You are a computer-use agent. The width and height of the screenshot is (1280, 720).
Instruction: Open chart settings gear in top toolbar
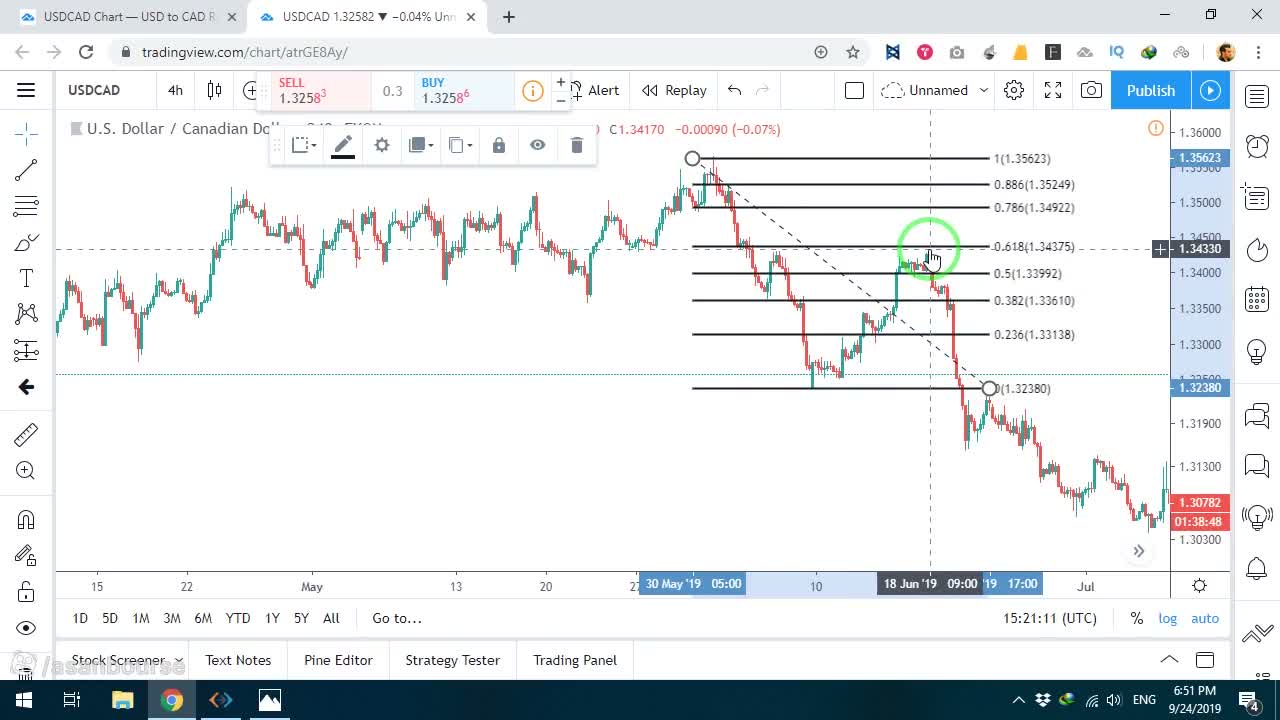pyautogui.click(x=1014, y=90)
